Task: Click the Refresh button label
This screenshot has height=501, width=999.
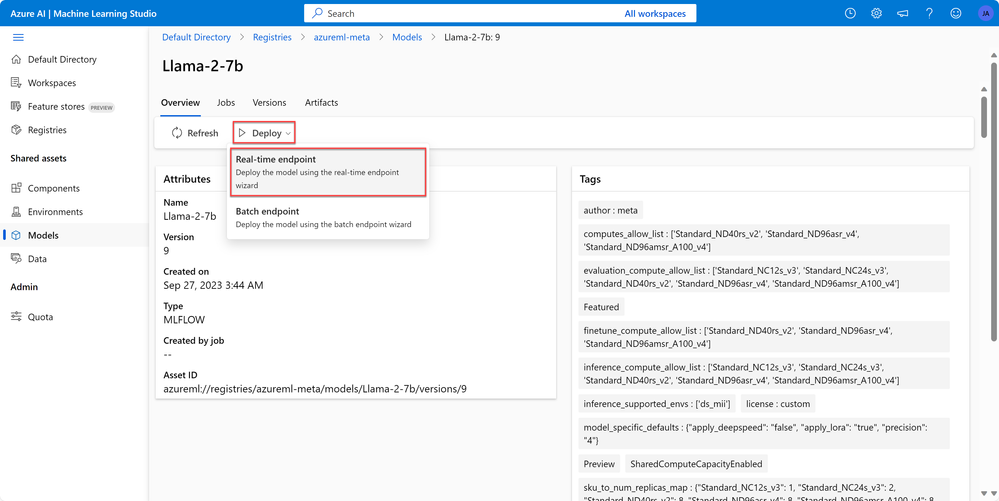Action: [203, 133]
